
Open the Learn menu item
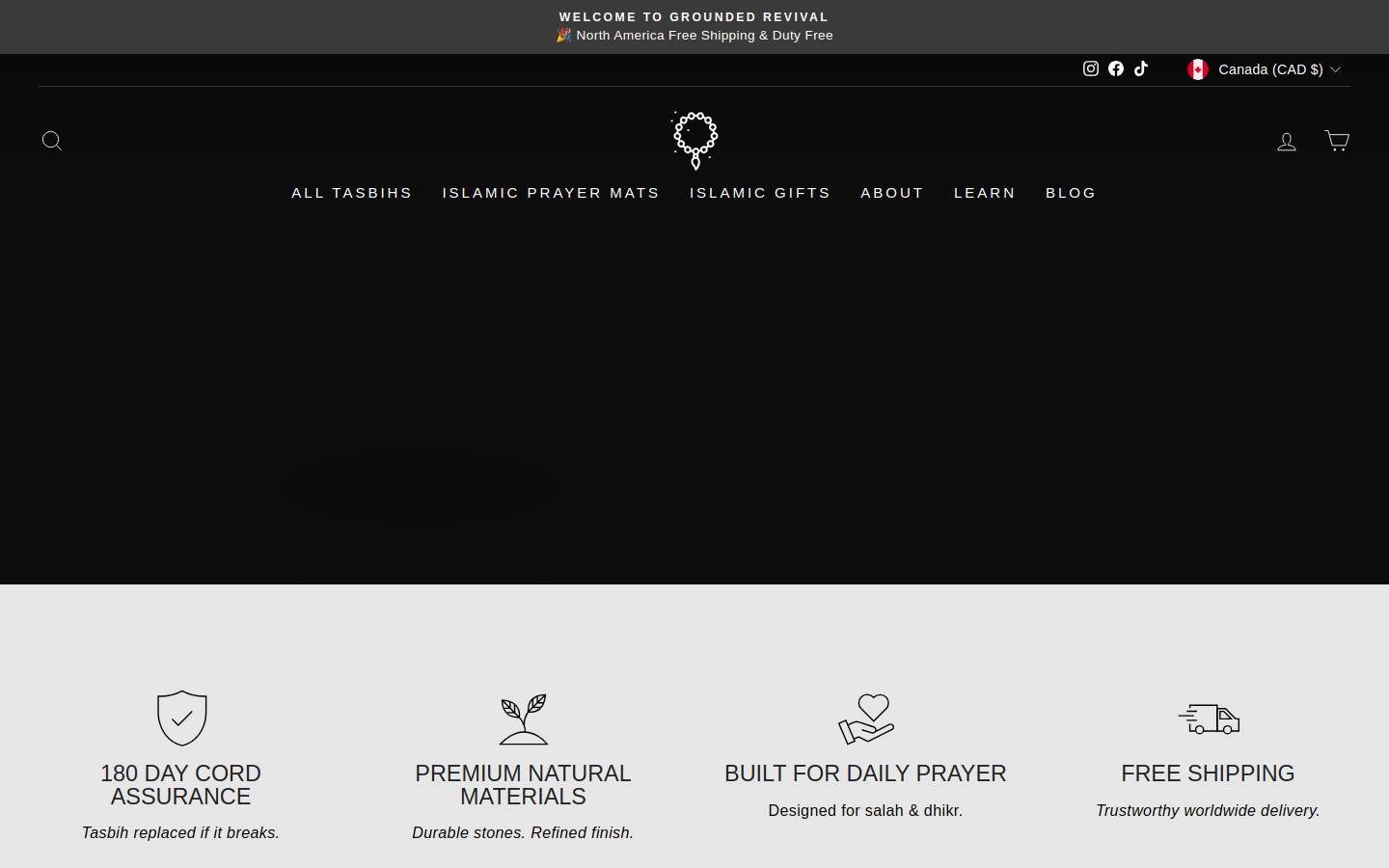pyautogui.click(x=985, y=193)
